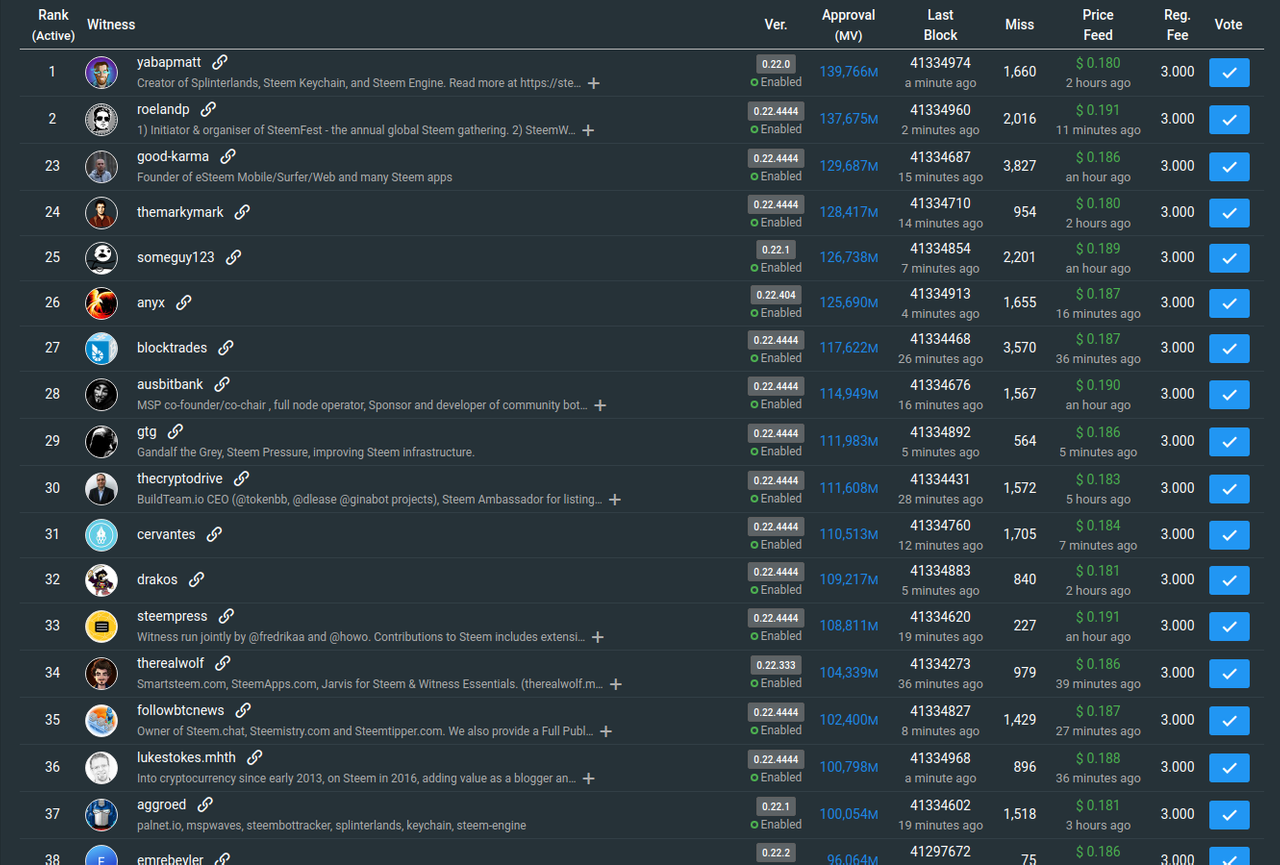Sort by Approval (MV) column header
Screen dimensions: 1280x865
click(x=848, y=25)
